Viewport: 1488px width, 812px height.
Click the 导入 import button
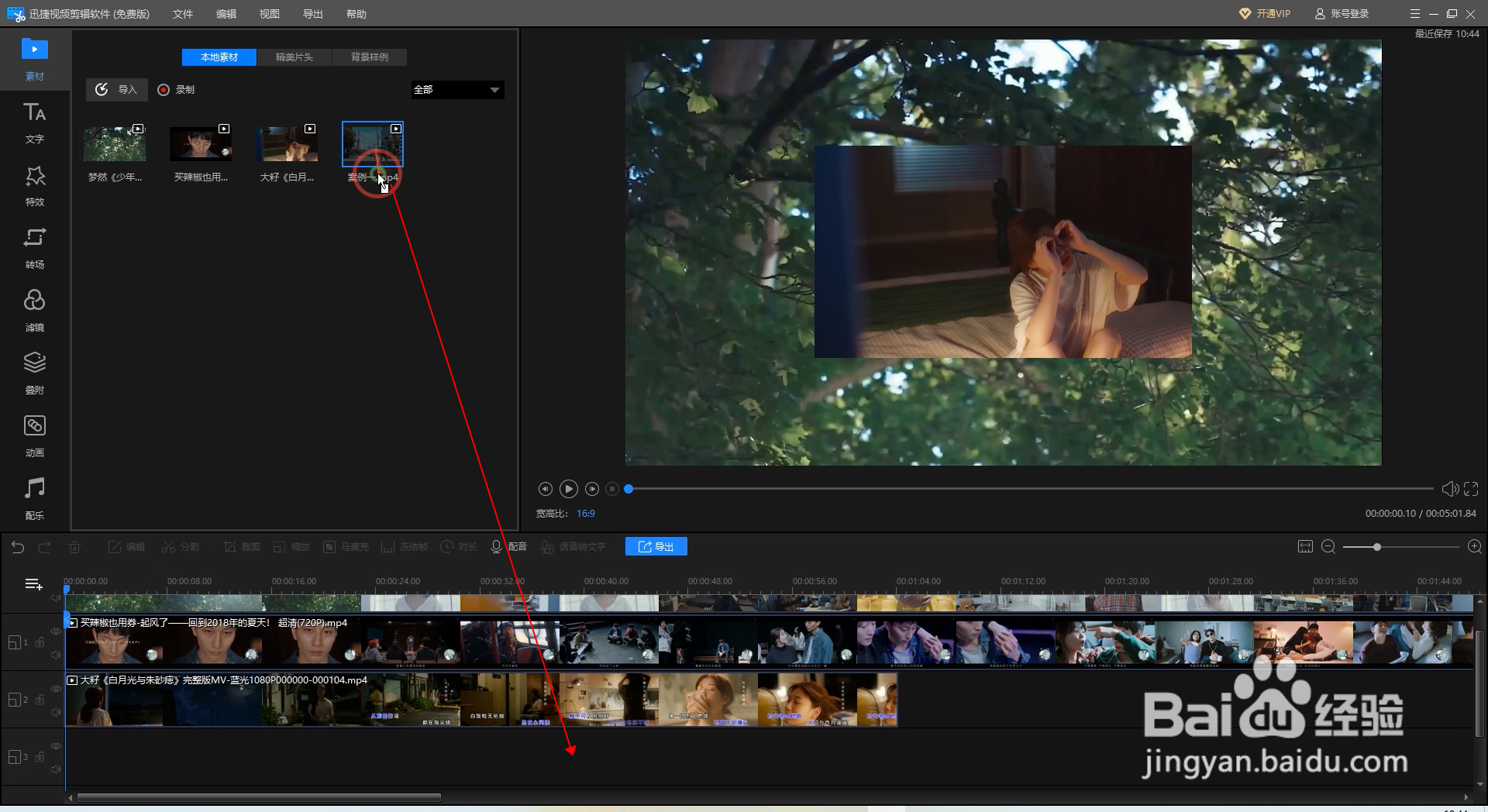[115, 90]
